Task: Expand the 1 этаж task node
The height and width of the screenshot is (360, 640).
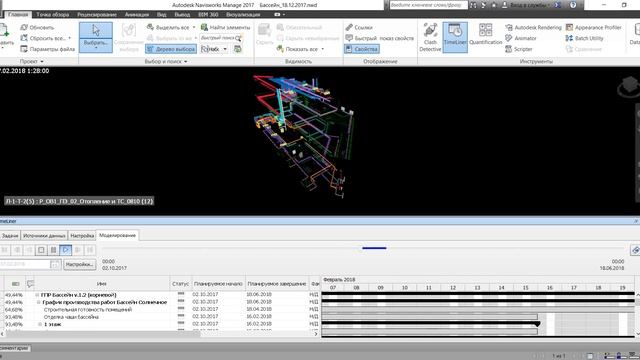Action: point(40,324)
